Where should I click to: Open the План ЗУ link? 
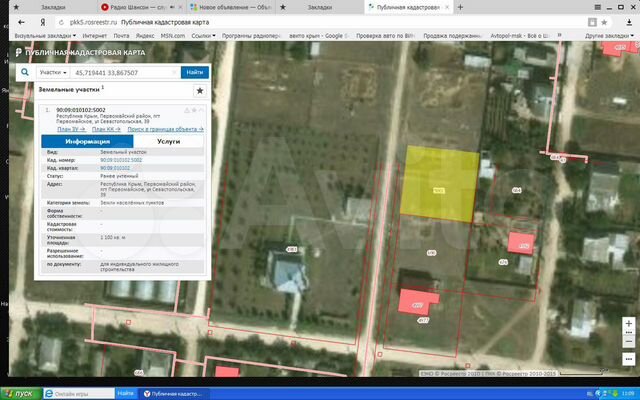[x=71, y=129]
